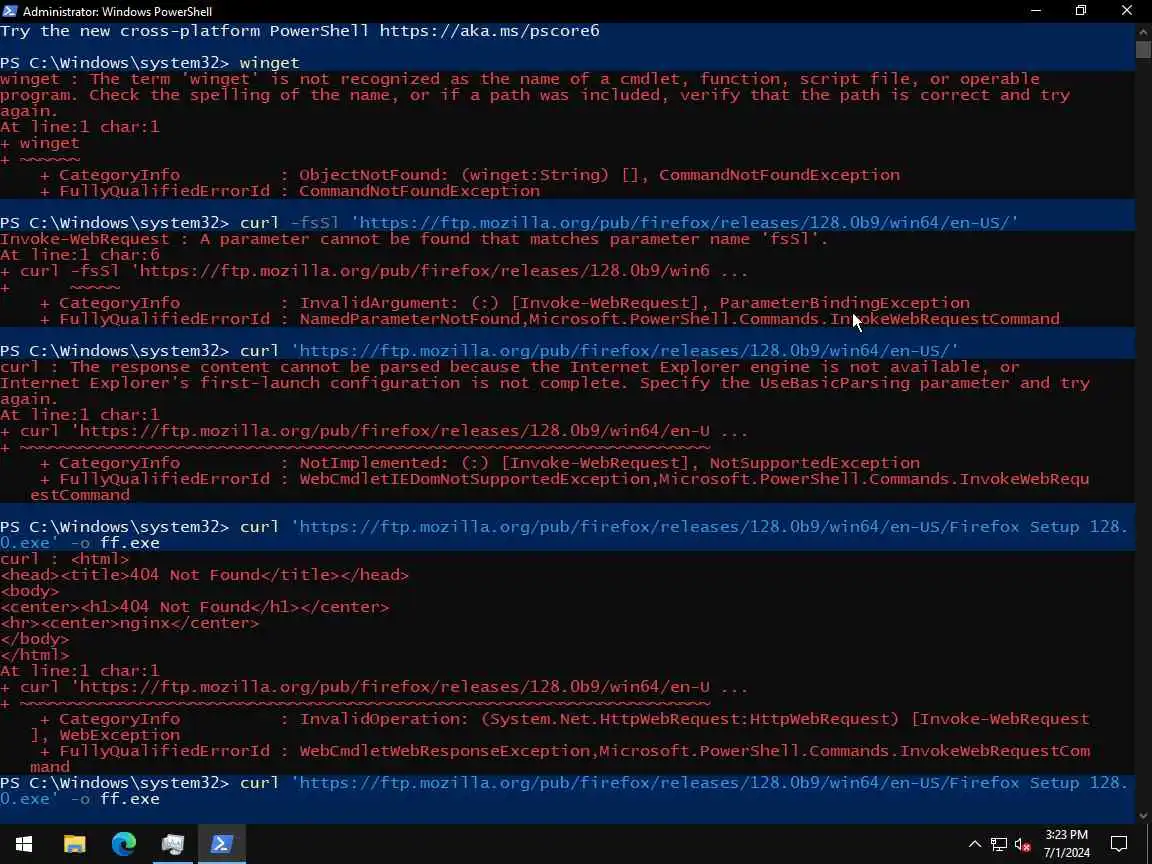Open the notification center icon
The image size is (1152, 864).
click(x=1119, y=844)
